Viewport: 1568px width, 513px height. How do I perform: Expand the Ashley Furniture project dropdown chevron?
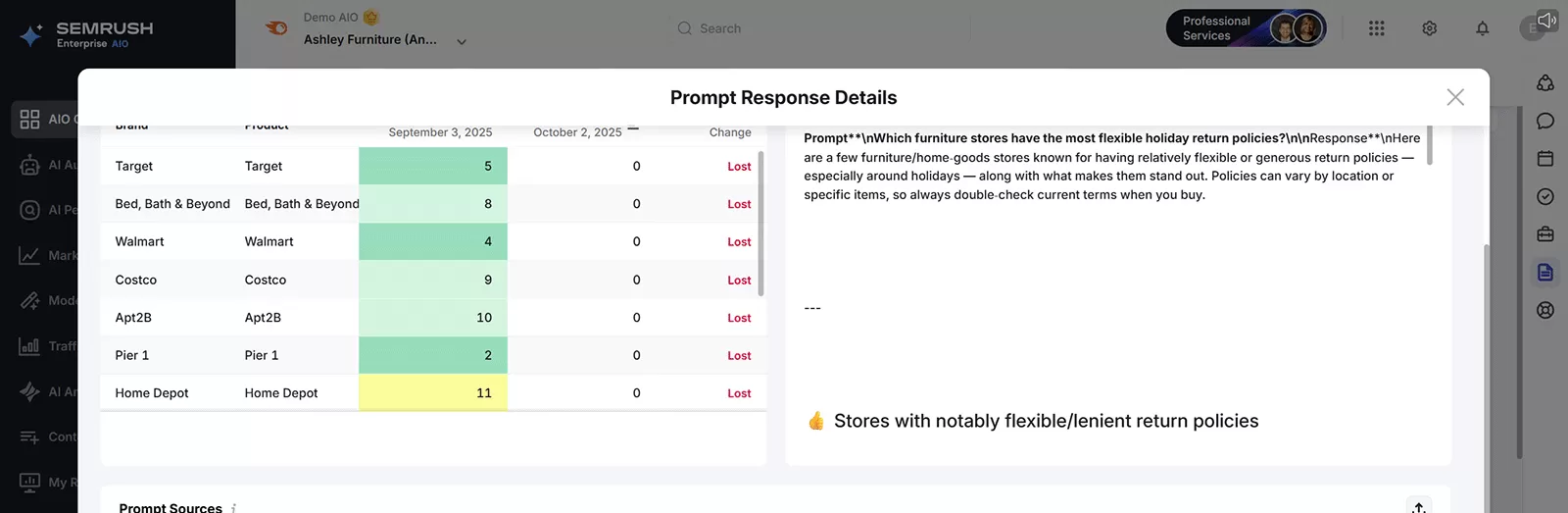click(x=462, y=42)
